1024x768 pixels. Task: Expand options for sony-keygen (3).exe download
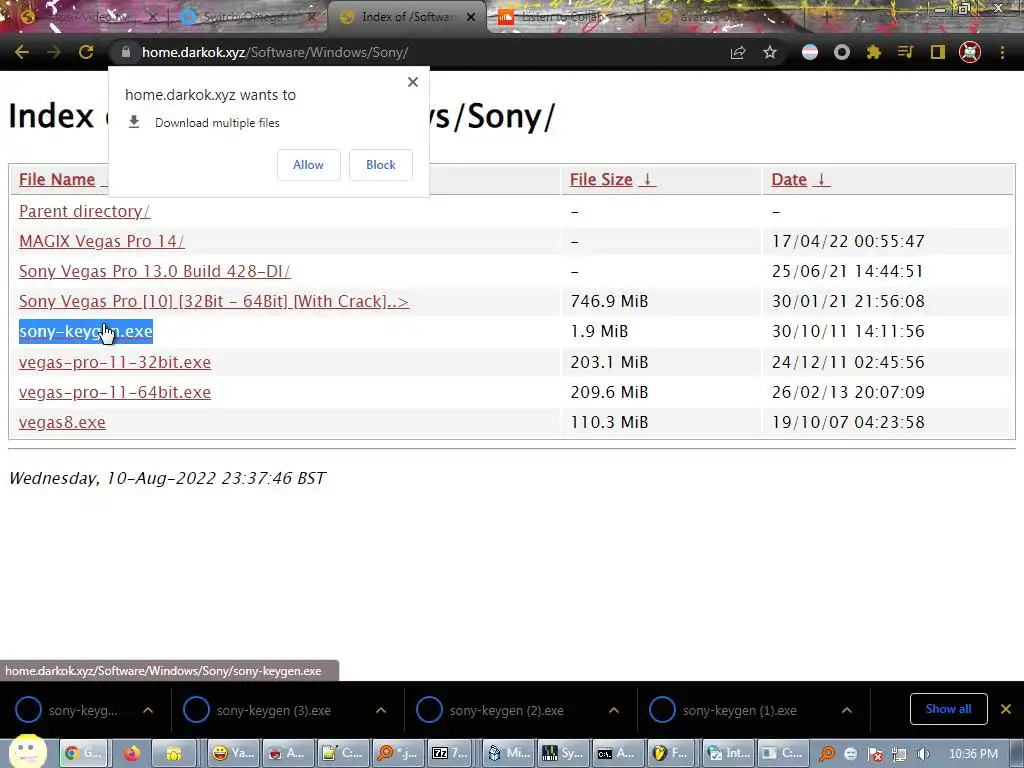click(381, 710)
